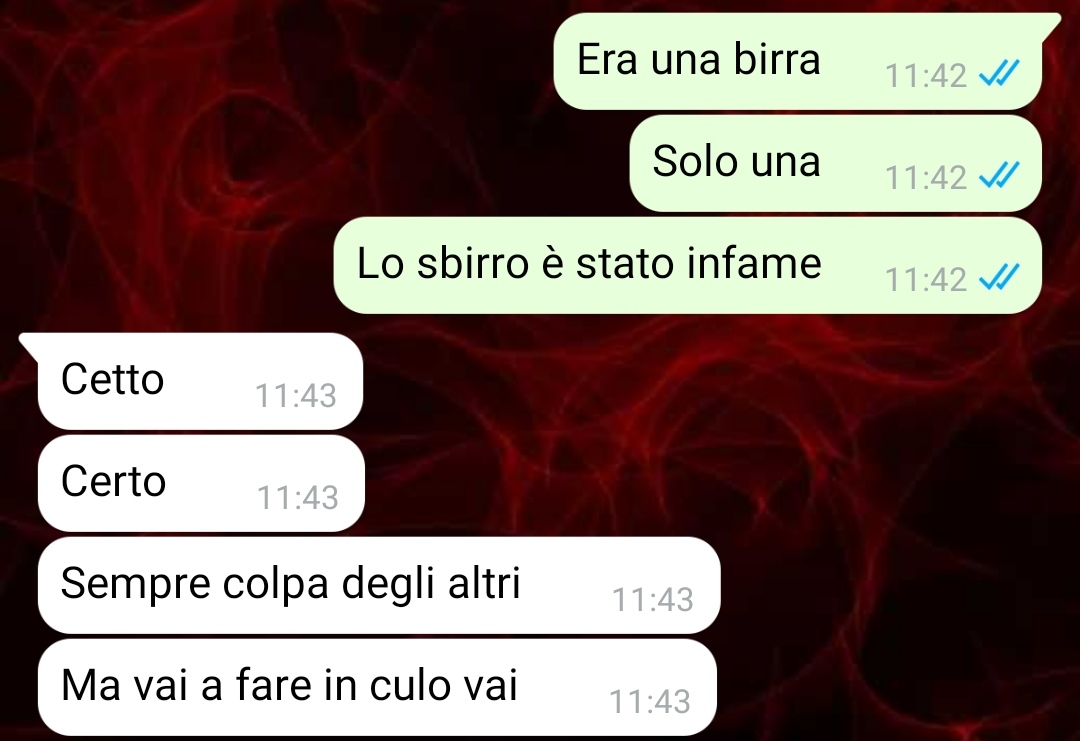
Task: Select the 'Era una birra' message bubble
Action: tap(798, 61)
